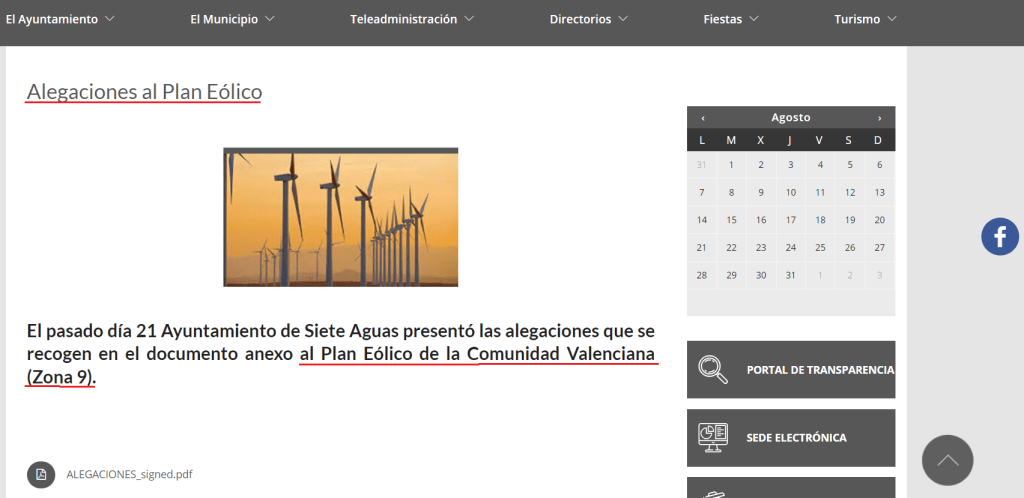Click the PDF file icon
This screenshot has width=1024, height=498.
(41, 474)
